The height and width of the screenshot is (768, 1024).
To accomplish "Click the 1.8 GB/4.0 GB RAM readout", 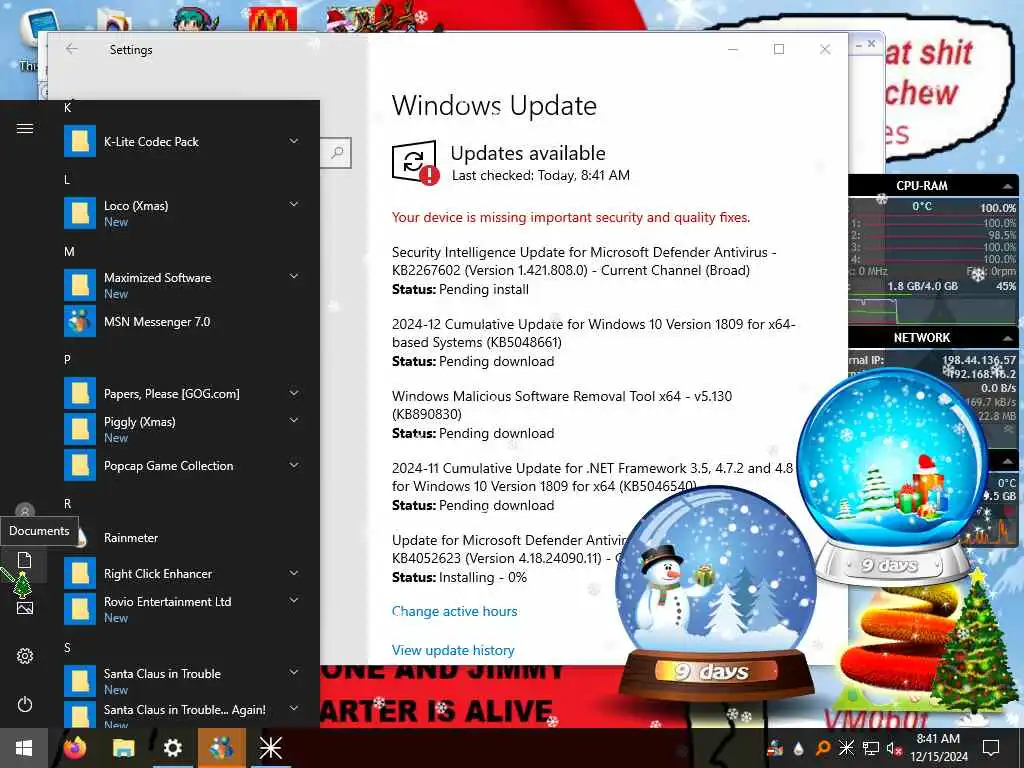I will [922, 286].
